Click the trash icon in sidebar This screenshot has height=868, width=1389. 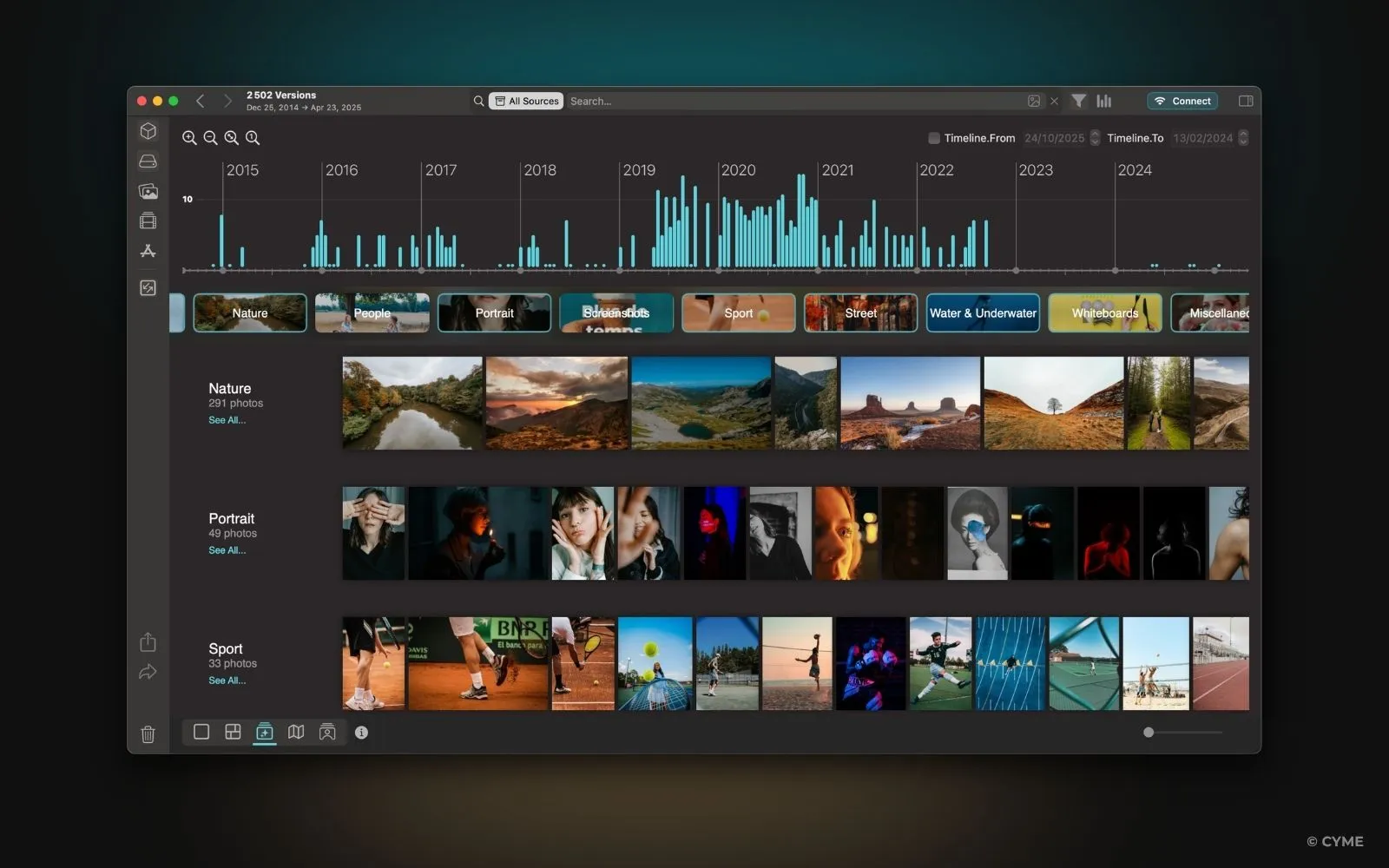[148, 734]
